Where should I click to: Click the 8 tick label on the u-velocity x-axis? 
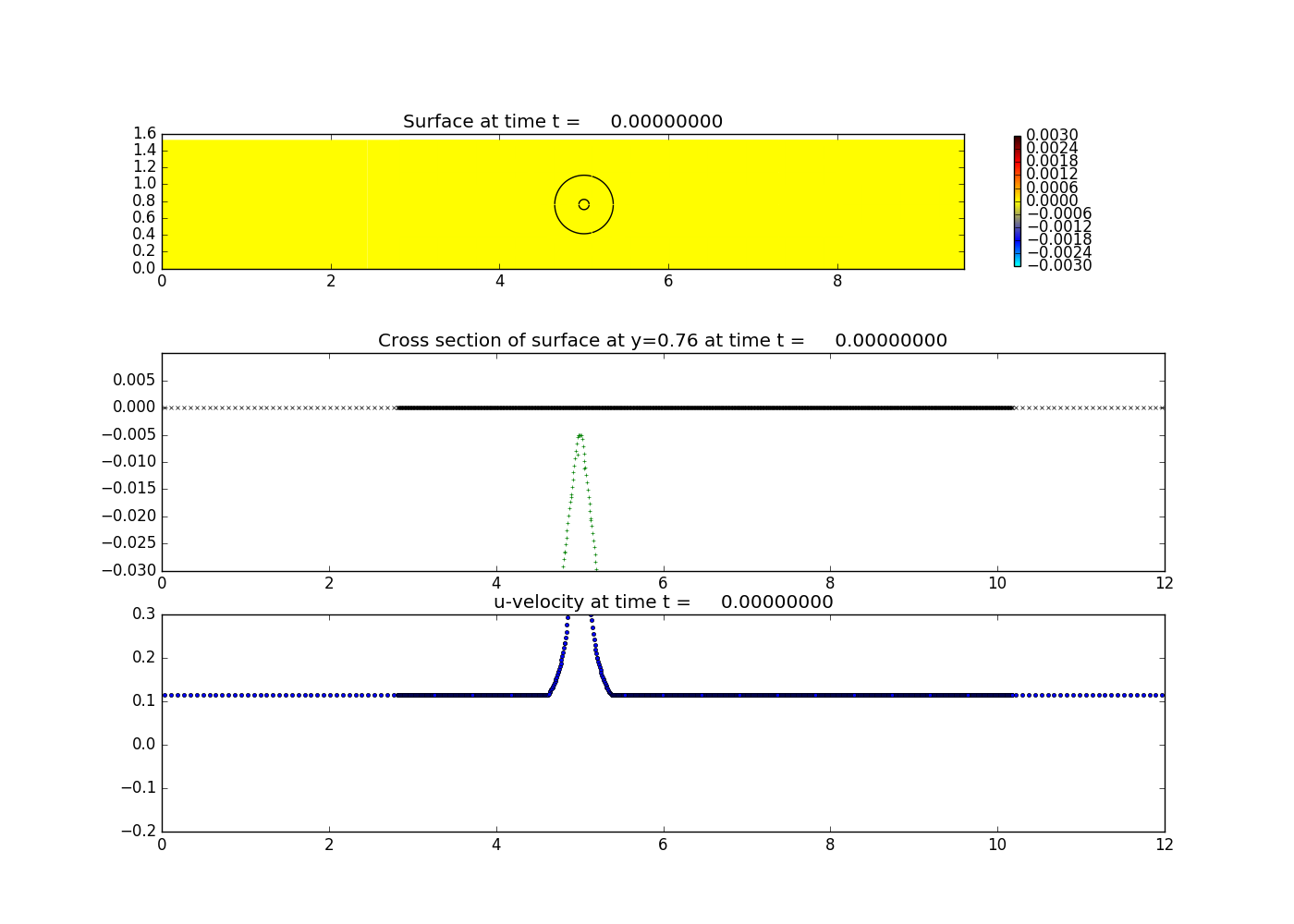click(830, 844)
